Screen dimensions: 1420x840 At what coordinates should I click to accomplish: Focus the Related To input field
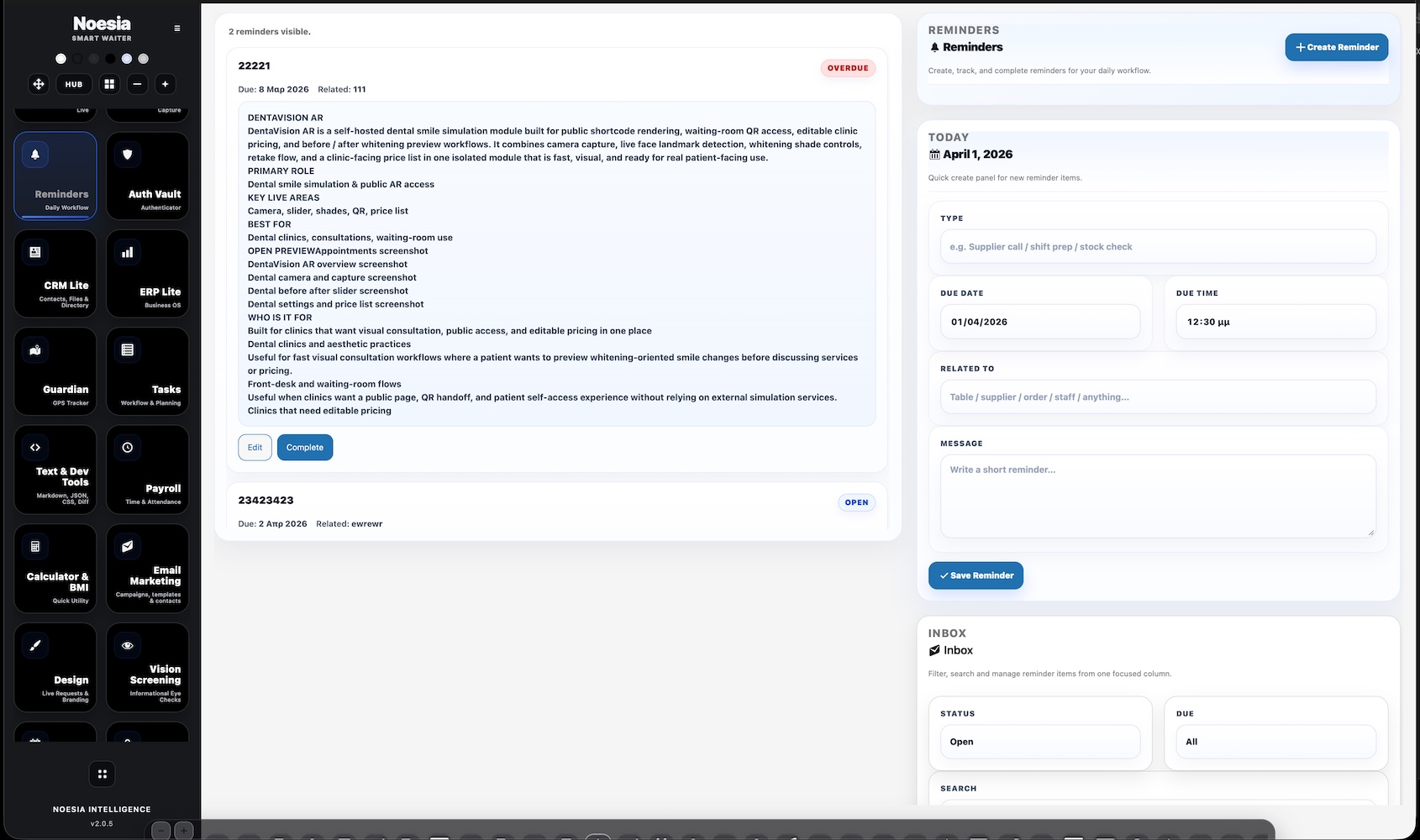[x=1158, y=397]
